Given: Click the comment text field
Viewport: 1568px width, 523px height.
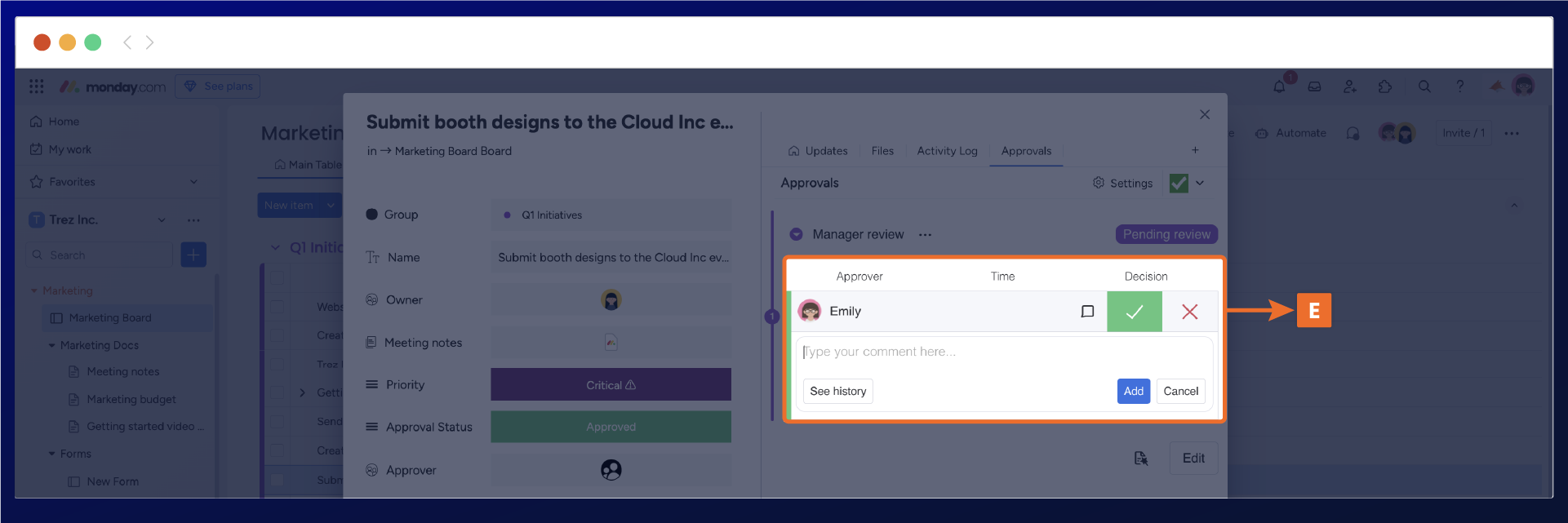Looking at the screenshot, I should (1002, 352).
